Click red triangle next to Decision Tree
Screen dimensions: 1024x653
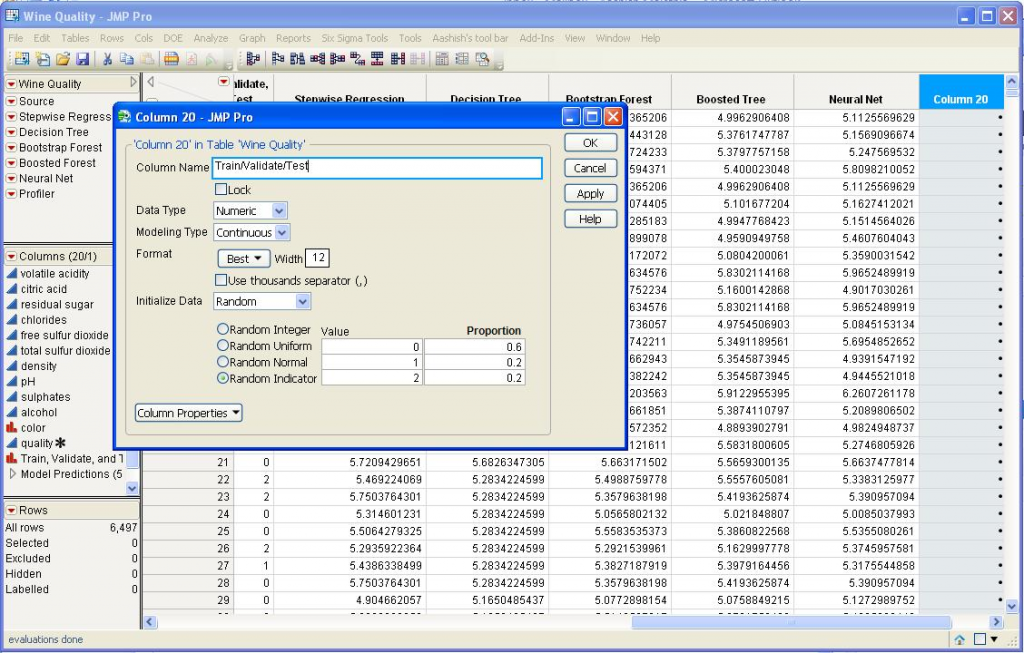(x=11, y=132)
